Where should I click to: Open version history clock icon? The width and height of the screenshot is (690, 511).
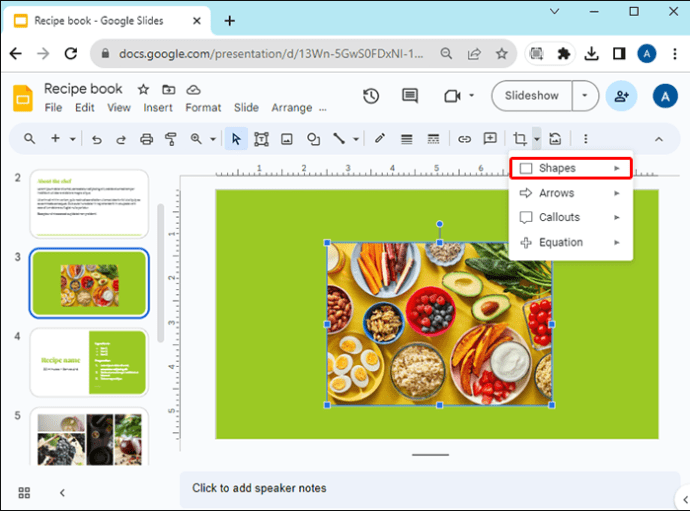point(371,96)
